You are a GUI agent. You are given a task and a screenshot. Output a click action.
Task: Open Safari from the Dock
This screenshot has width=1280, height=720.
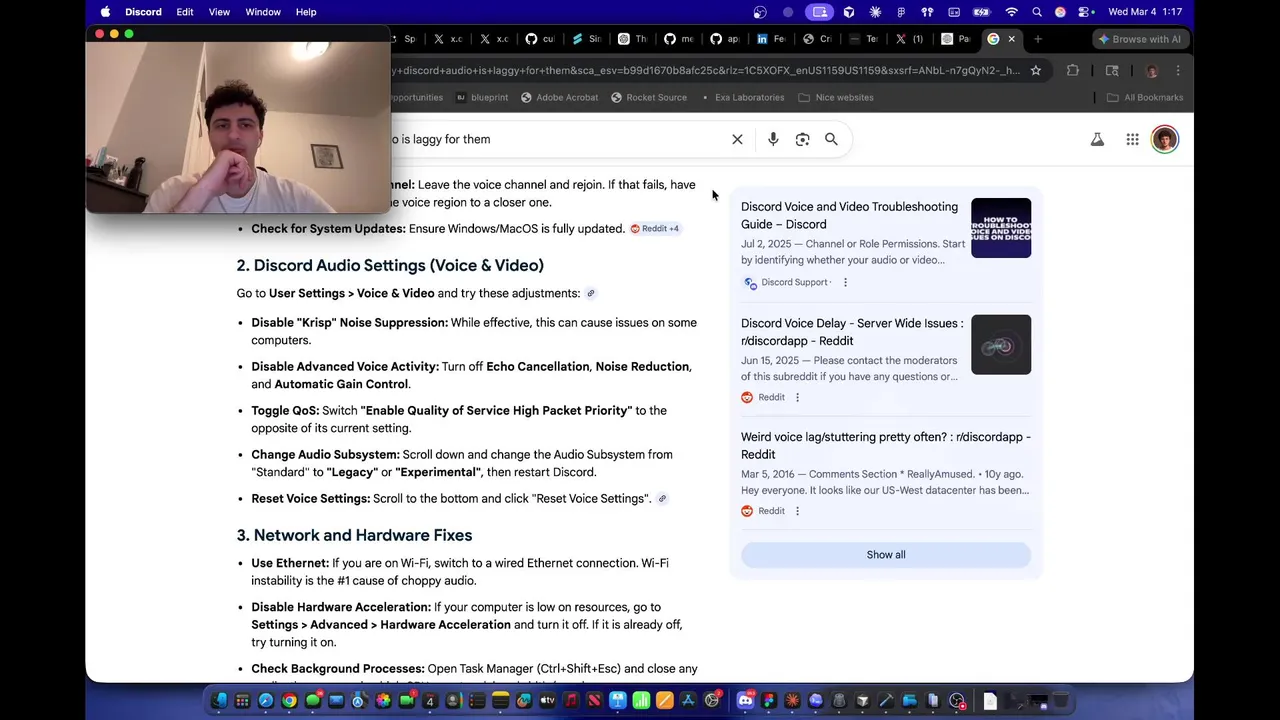[266, 701]
